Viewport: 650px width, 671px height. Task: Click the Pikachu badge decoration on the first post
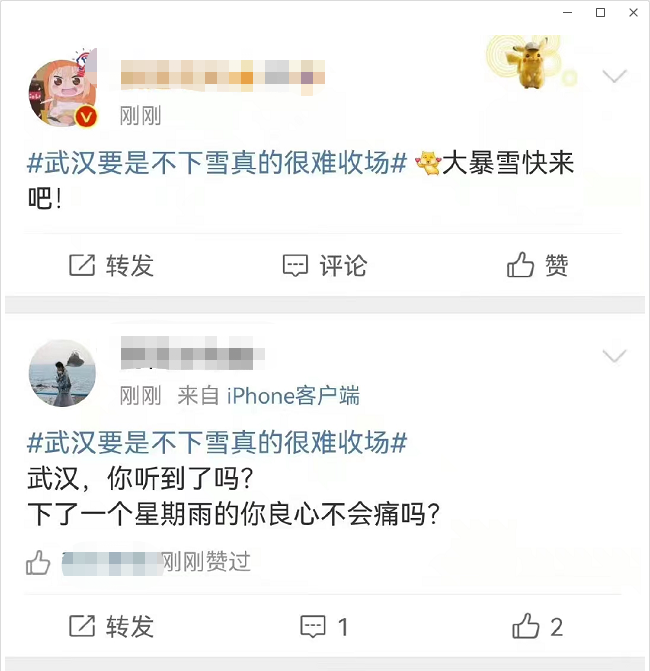532,62
